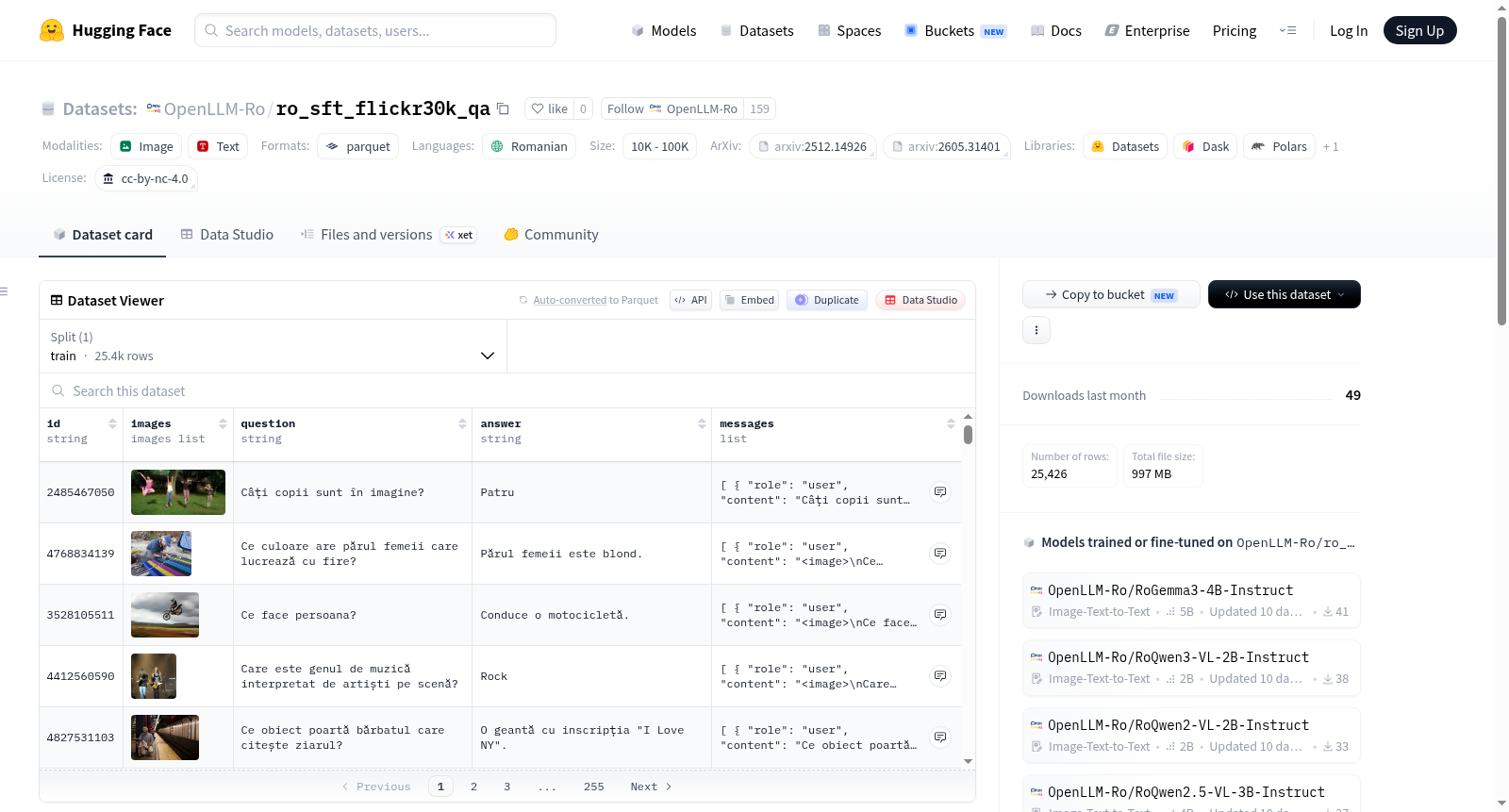Open Enterprise in the top navigation
The width and height of the screenshot is (1509, 812).
pos(1147,30)
